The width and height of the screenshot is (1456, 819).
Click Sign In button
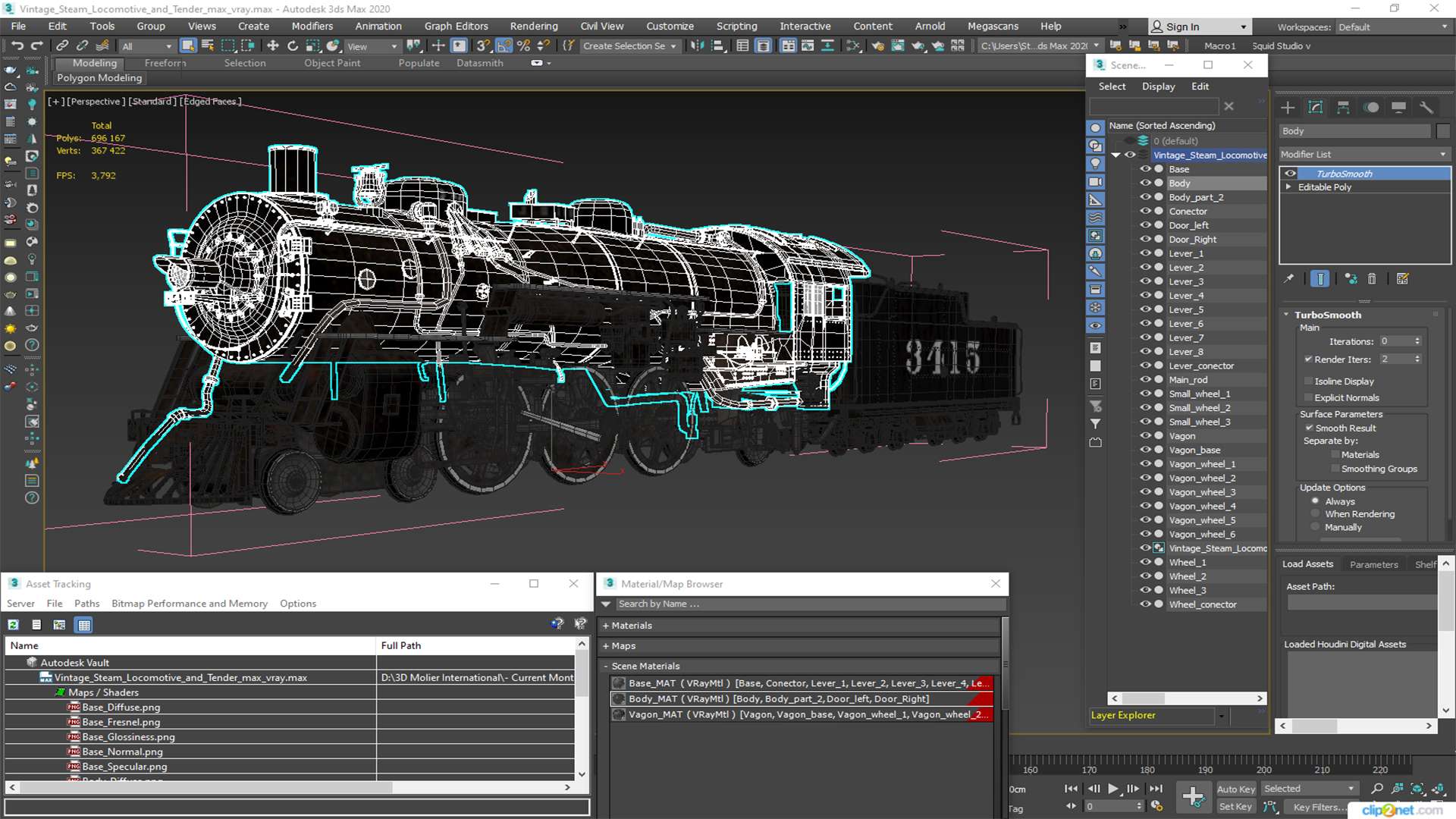pos(1200,27)
